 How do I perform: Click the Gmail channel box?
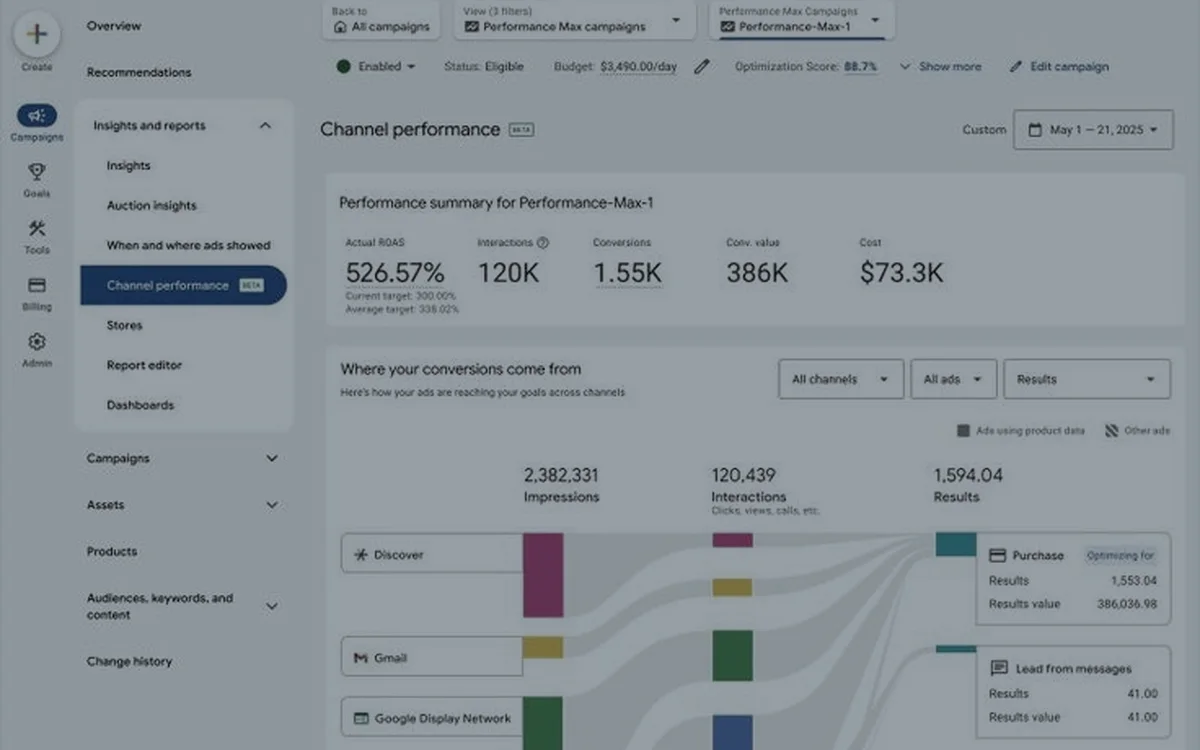tap(432, 658)
